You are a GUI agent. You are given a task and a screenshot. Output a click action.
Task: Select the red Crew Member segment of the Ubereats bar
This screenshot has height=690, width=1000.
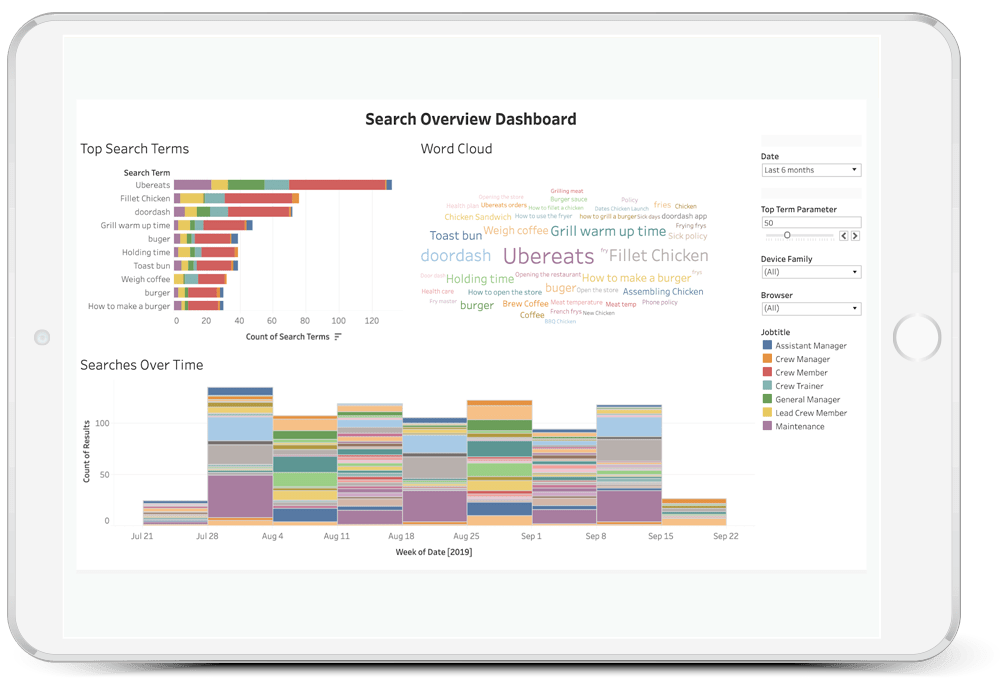point(337,185)
